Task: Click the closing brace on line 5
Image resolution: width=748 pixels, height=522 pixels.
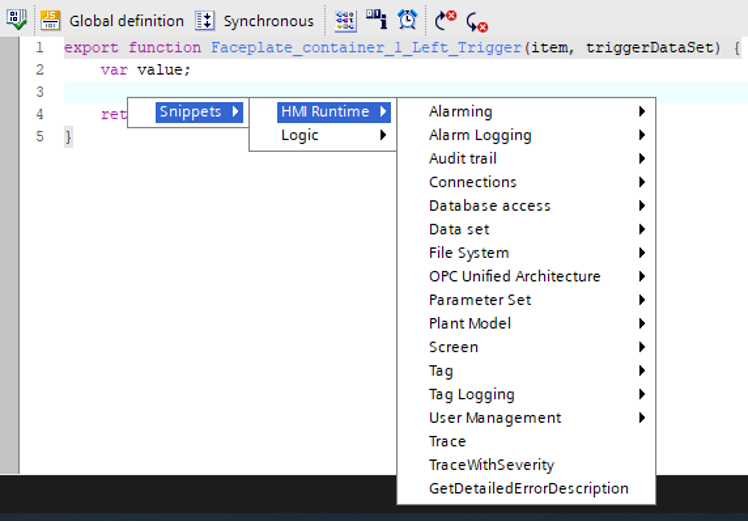Action: pyautogui.click(x=68, y=137)
